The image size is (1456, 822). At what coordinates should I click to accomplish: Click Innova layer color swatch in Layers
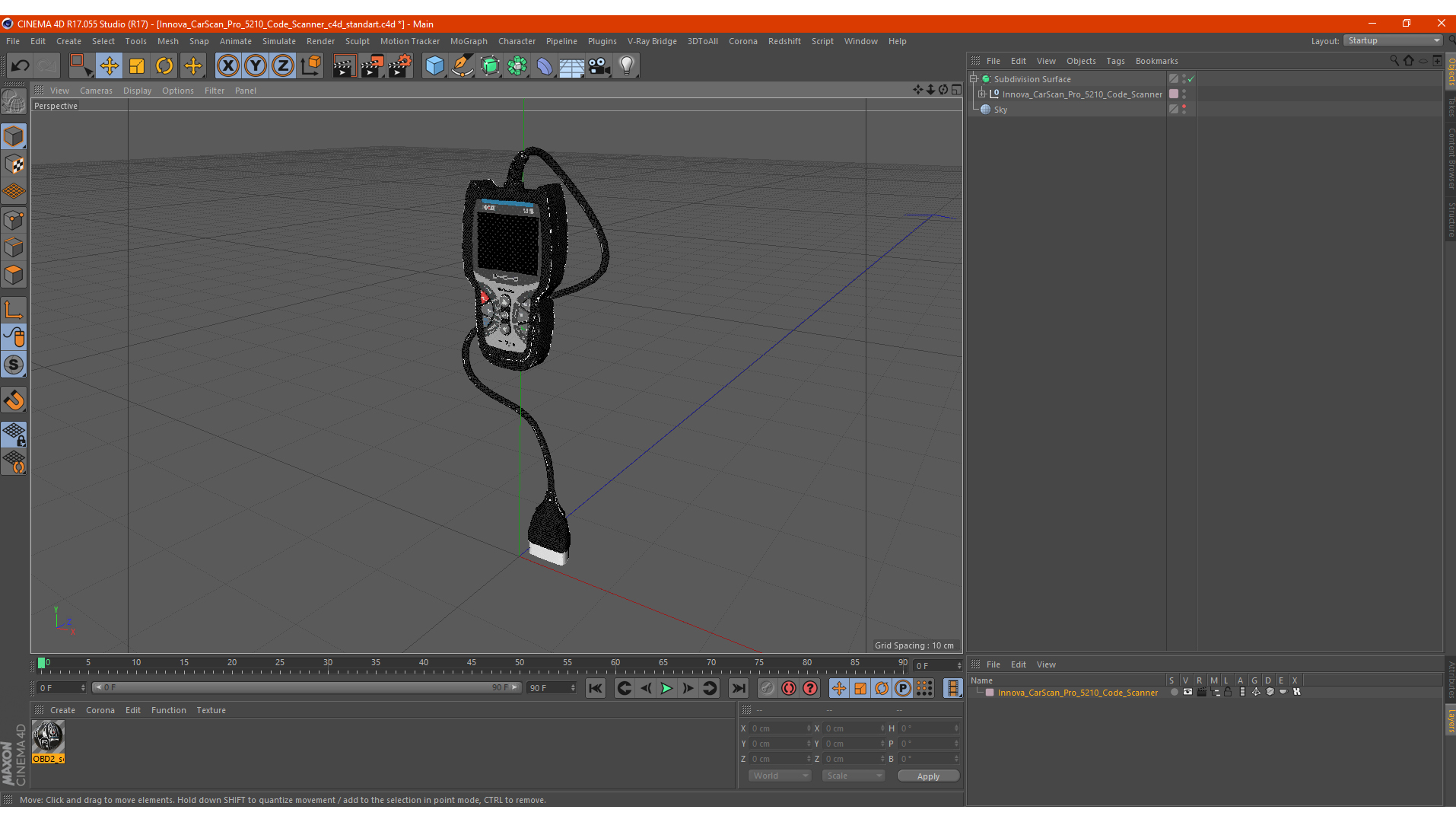(990, 693)
